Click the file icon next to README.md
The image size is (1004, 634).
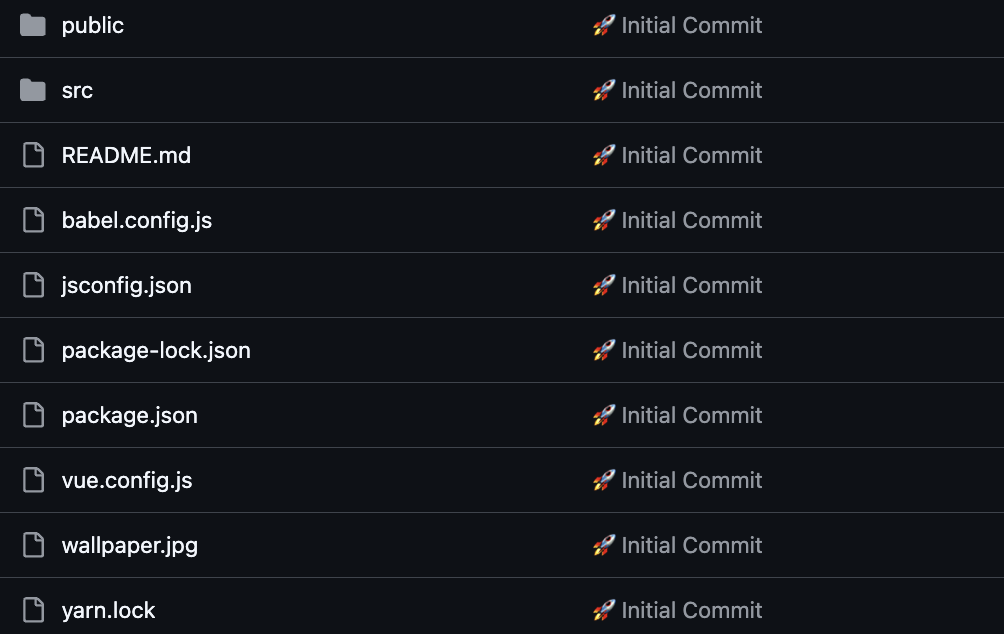[34, 155]
